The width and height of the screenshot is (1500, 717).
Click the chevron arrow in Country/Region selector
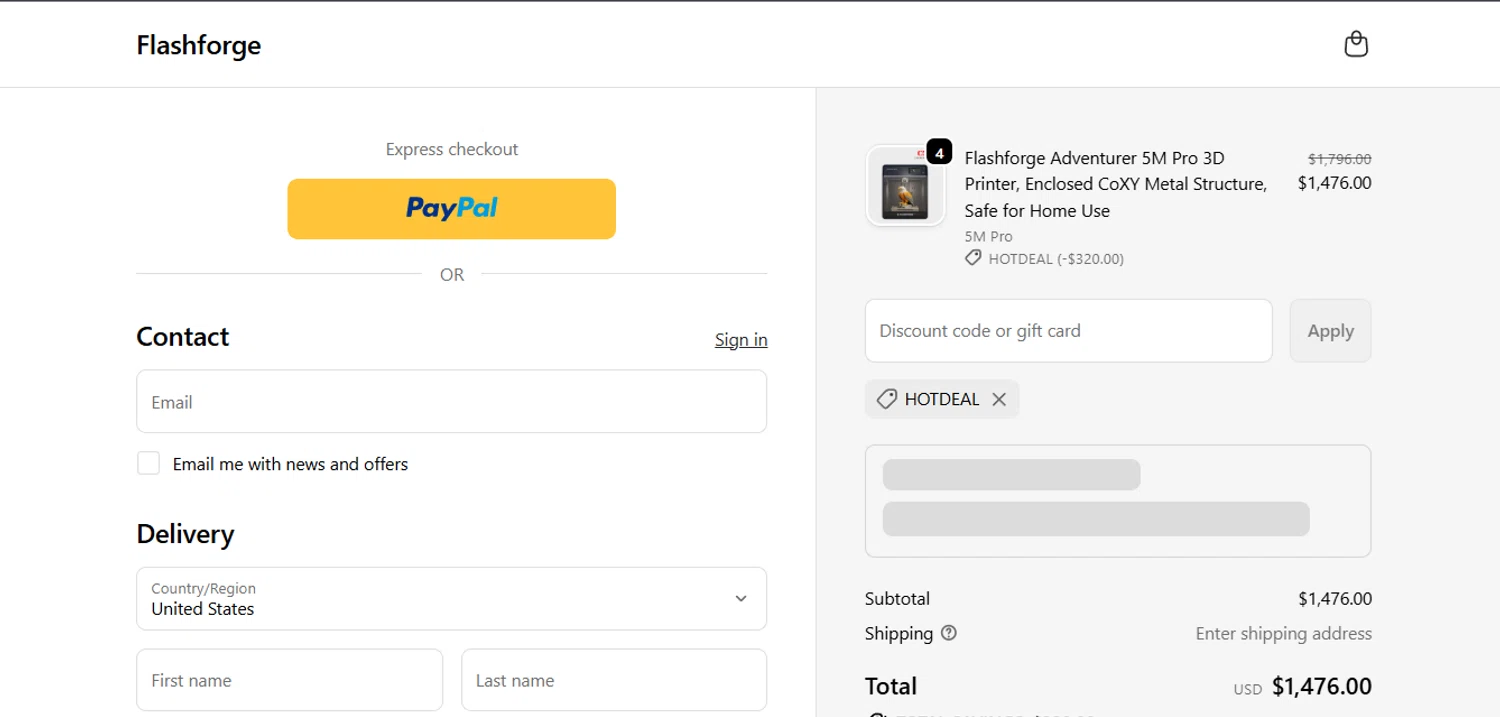[741, 599]
